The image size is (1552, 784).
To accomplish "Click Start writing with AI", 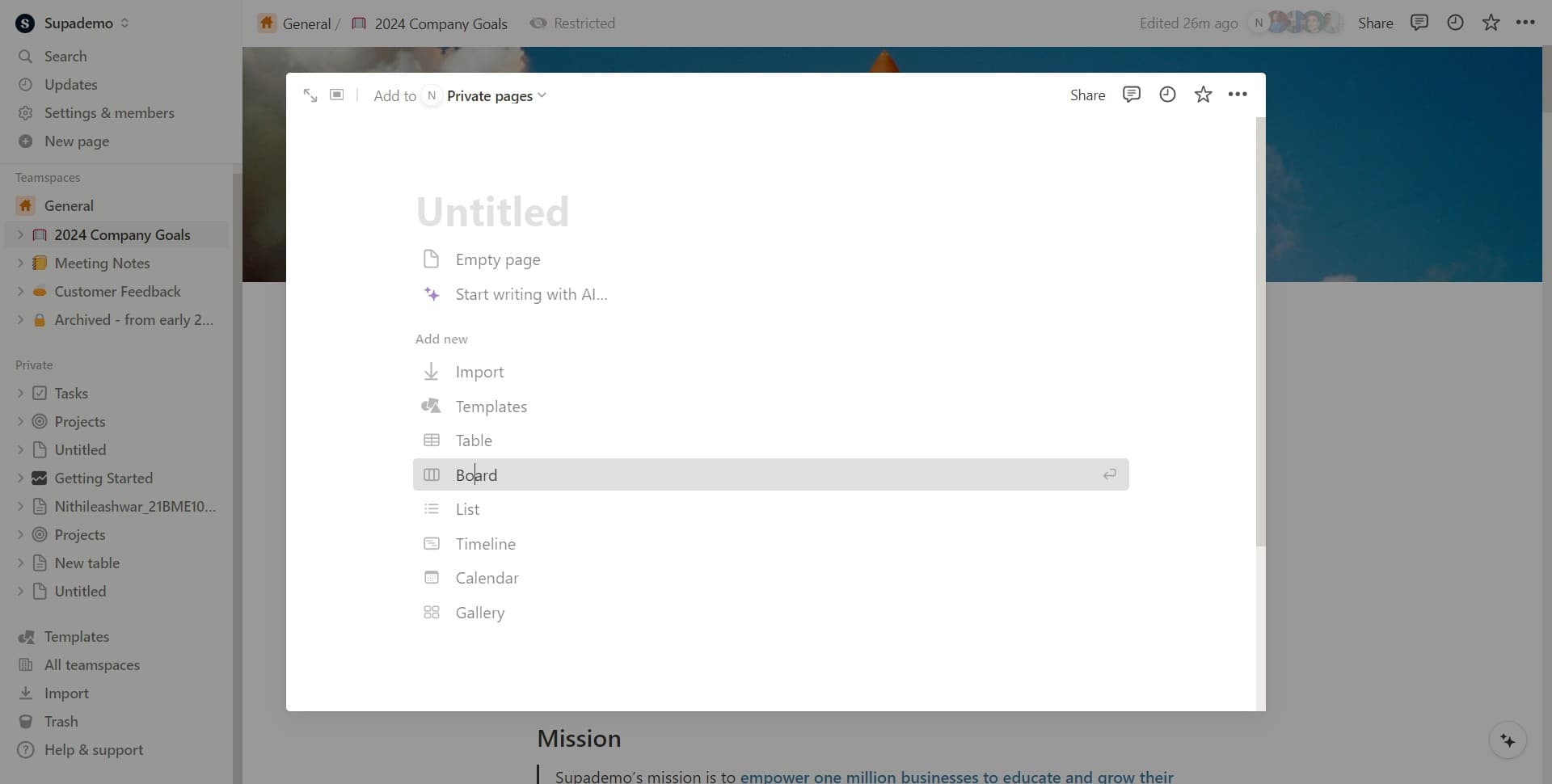I will pyautogui.click(x=531, y=294).
